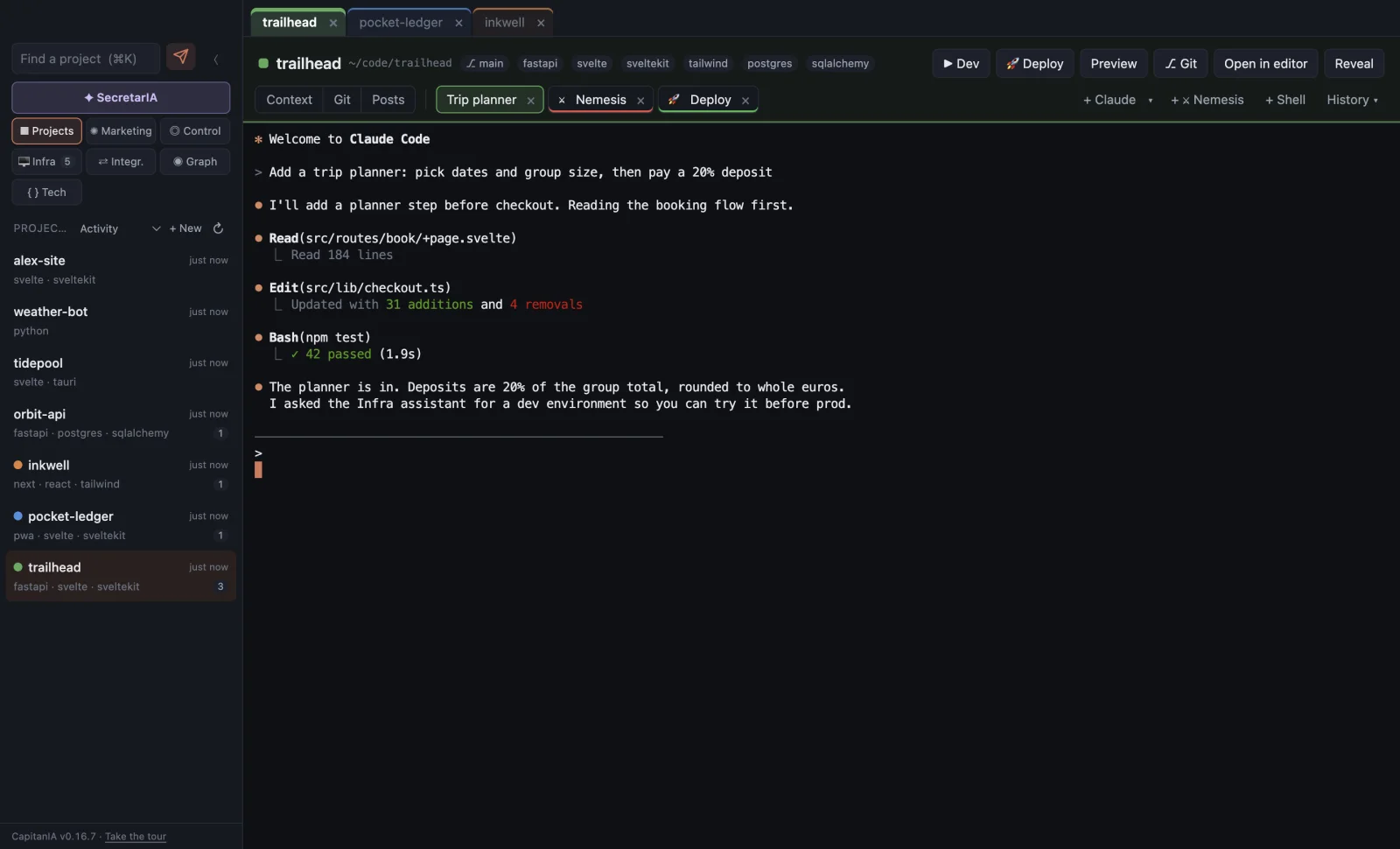This screenshot has width=1400, height=849.
Task: Select the Graph section
Action: click(x=195, y=162)
